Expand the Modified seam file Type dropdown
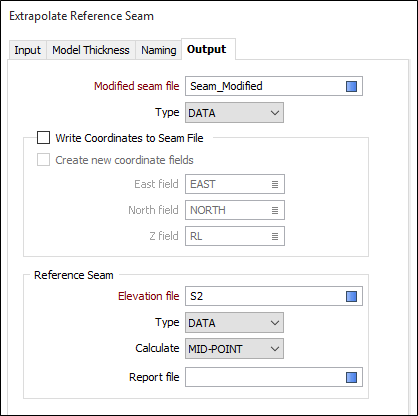The width and height of the screenshot is (418, 416). 234,113
